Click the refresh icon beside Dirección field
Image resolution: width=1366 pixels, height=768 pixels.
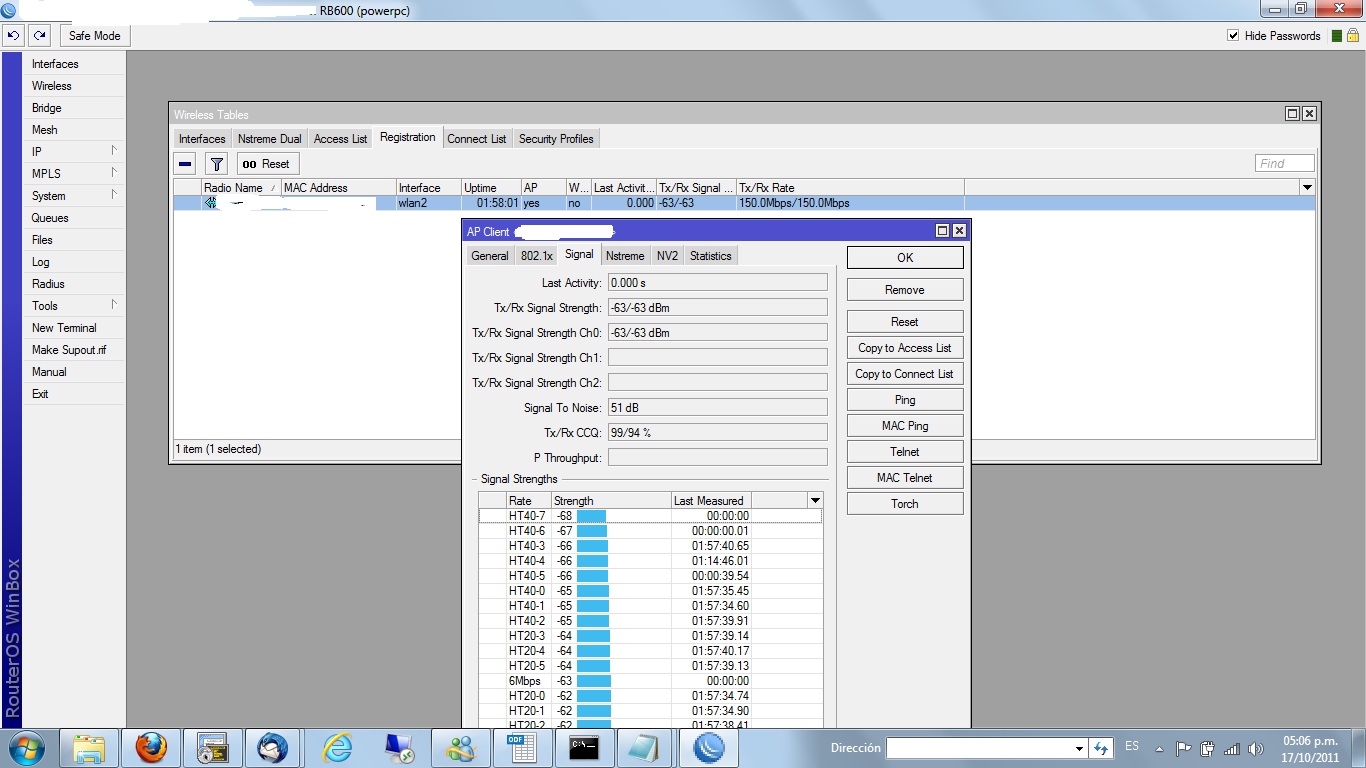pyautogui.click(x=1101, y=748)
